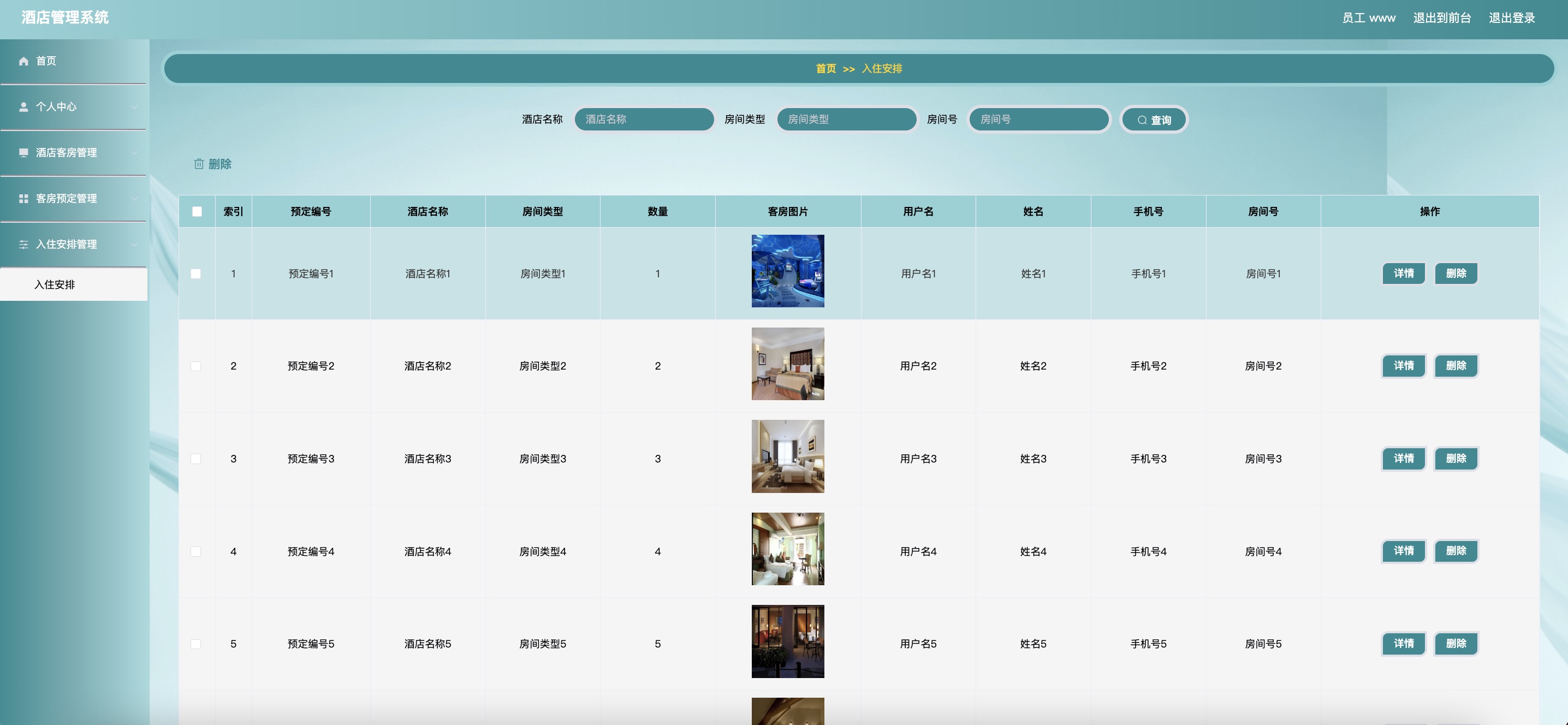Image resolution: width=1568 pixels, height=725 pixels.
Task: Toggle the select-all checkbox in table header
Action: [197, 211]
